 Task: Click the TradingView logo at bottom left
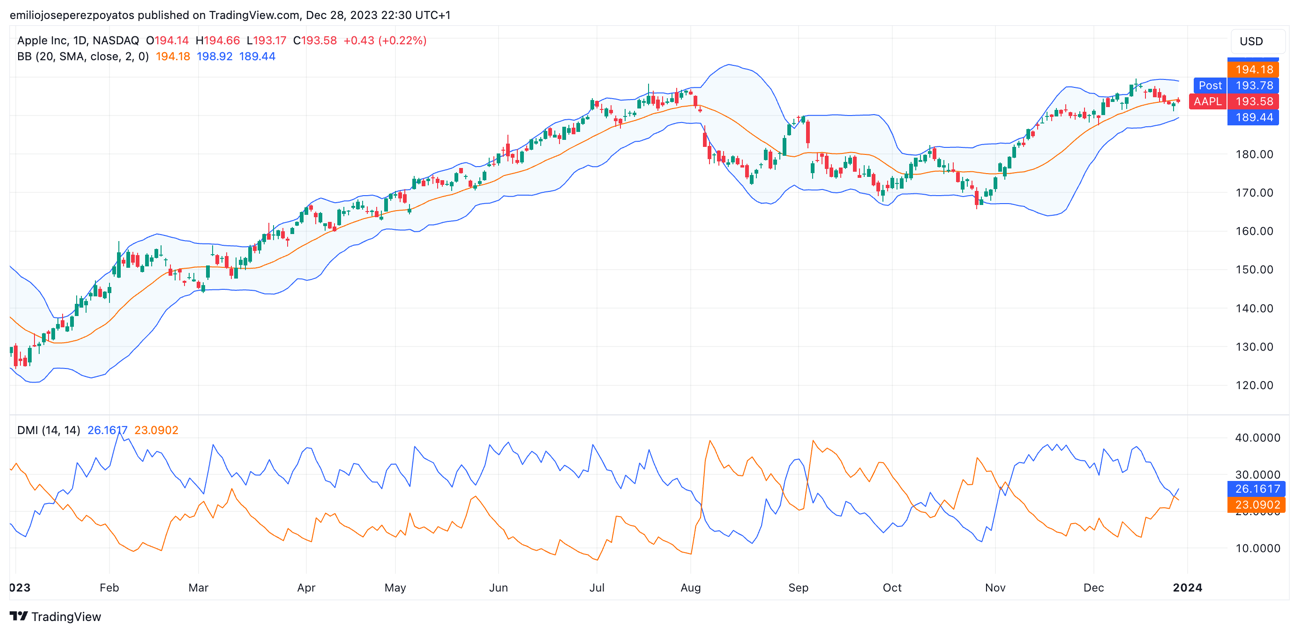coord(56,617)
